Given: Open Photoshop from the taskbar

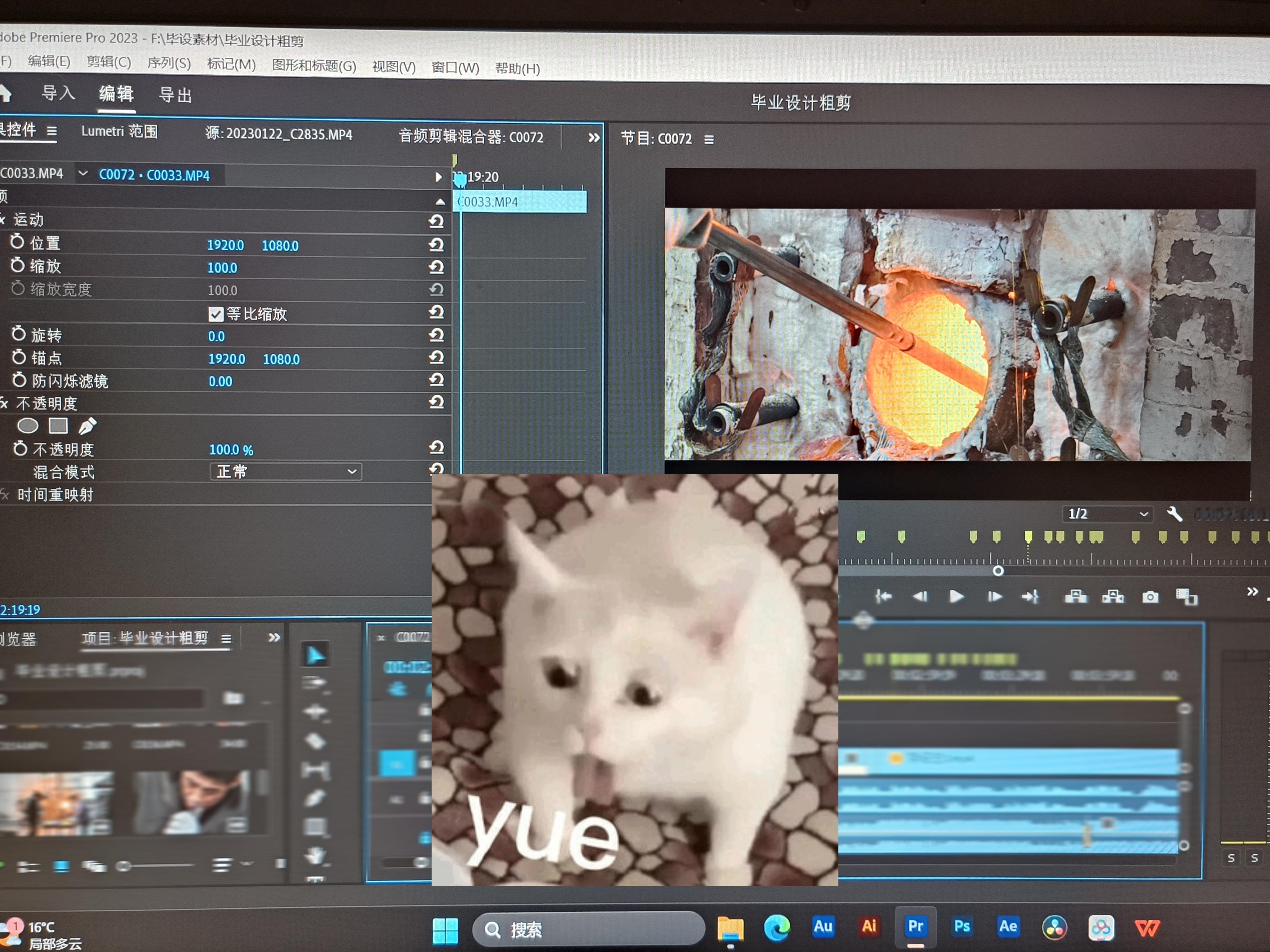Looking at the screenshot, I should [x=962, y=927].
